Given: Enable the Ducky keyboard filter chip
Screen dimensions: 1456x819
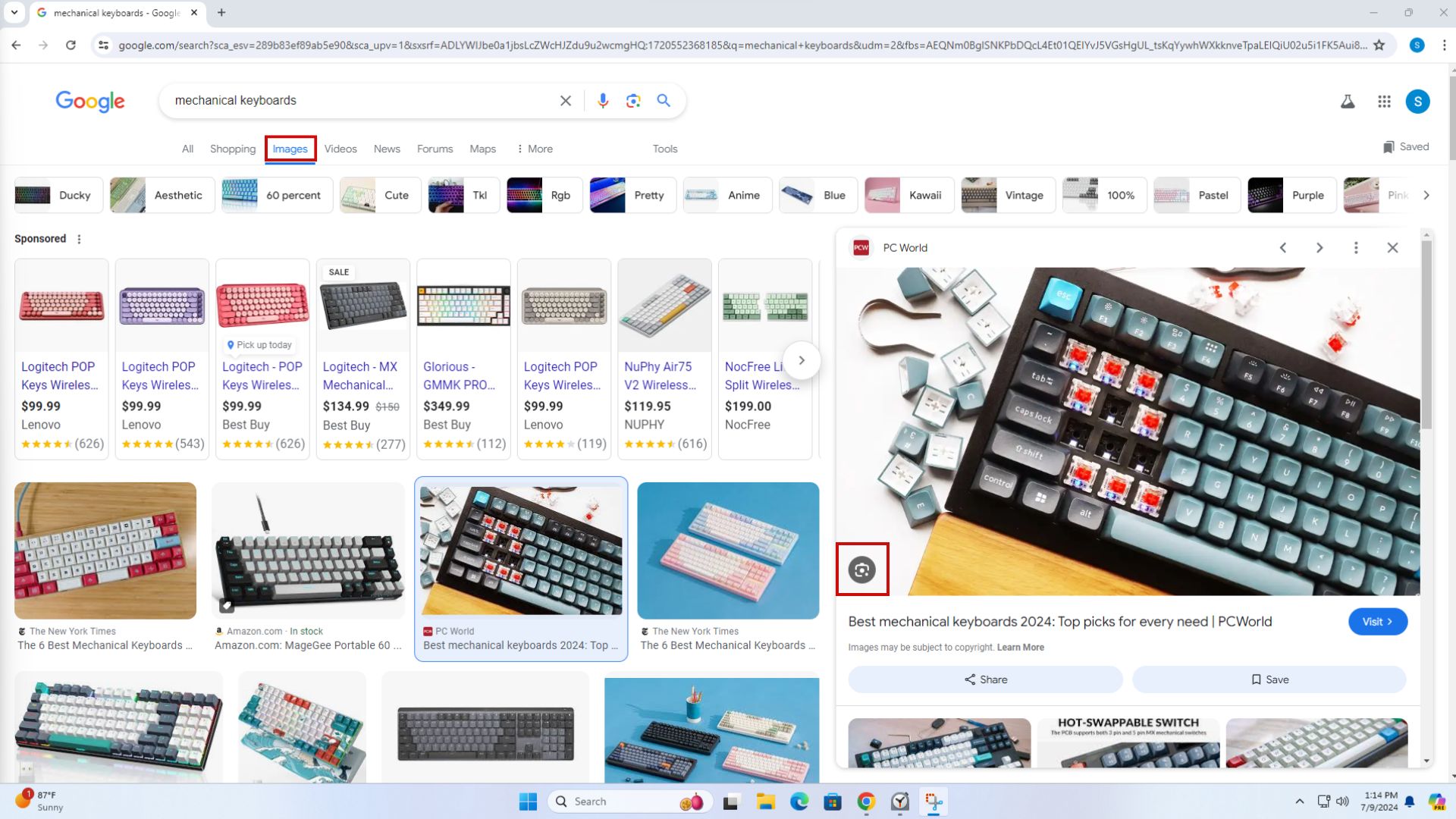Looking at the screenshot, I should (55, 194).
